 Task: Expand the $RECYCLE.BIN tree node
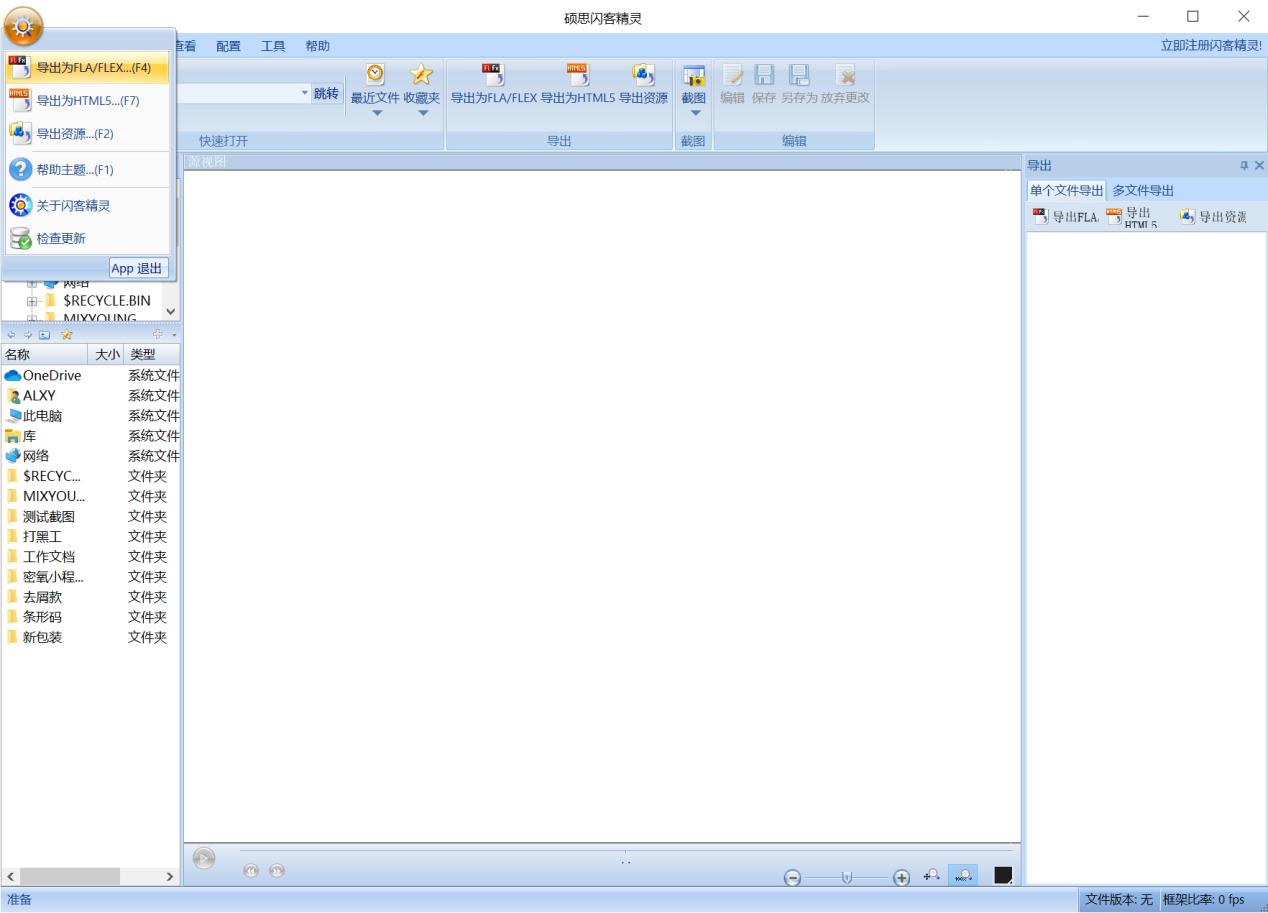click(33, 300)
